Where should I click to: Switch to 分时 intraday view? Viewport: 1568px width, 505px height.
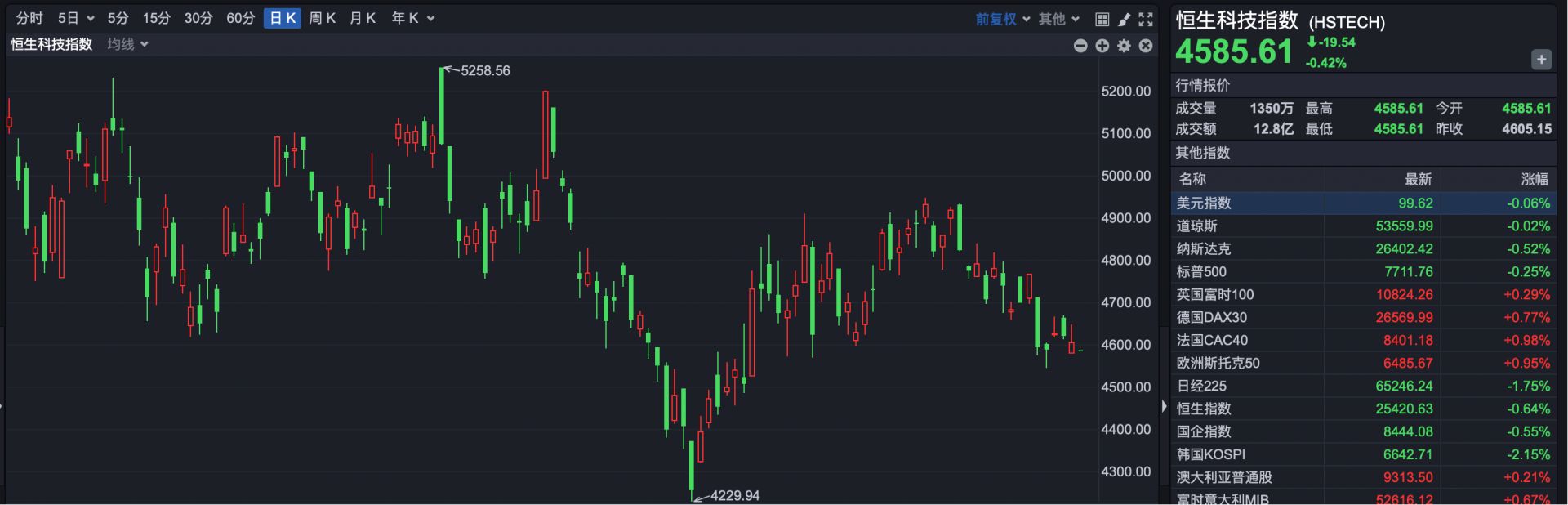(x=29, y=18)
